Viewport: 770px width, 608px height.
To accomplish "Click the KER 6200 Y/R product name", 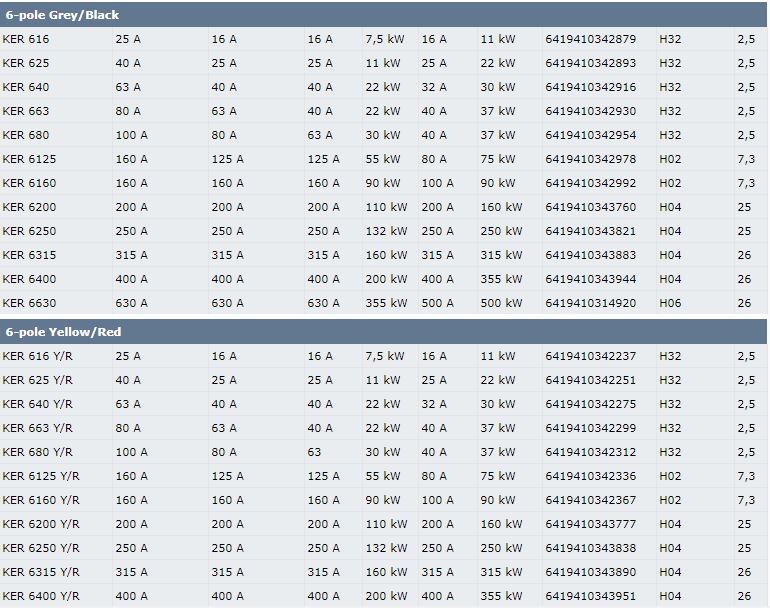I will tap(41, 524).
